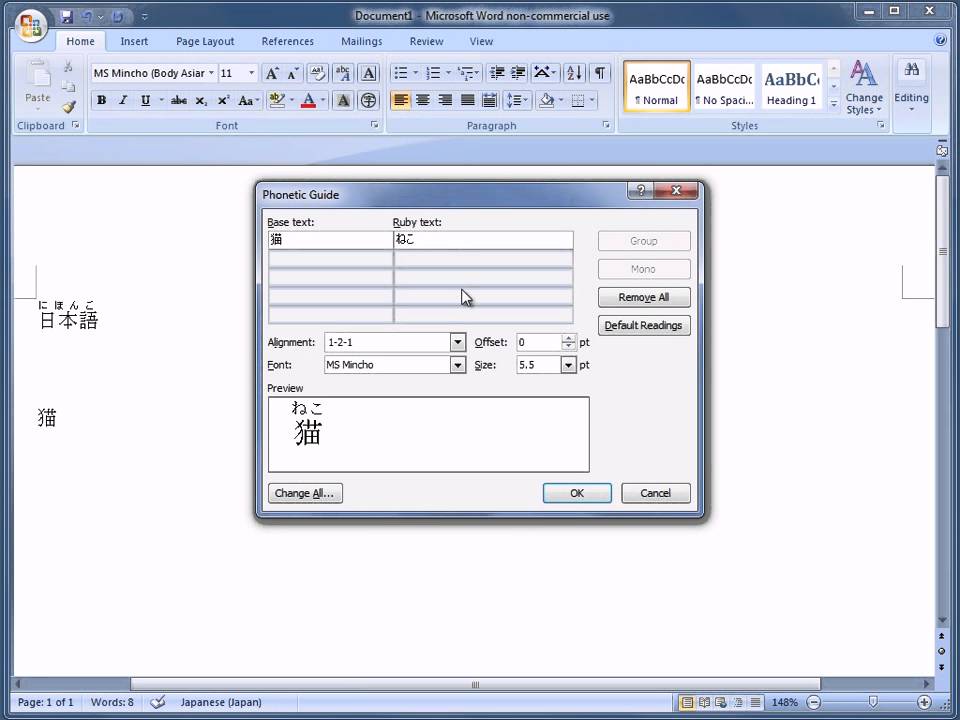Open Editing group menu

tap(912, 88)
